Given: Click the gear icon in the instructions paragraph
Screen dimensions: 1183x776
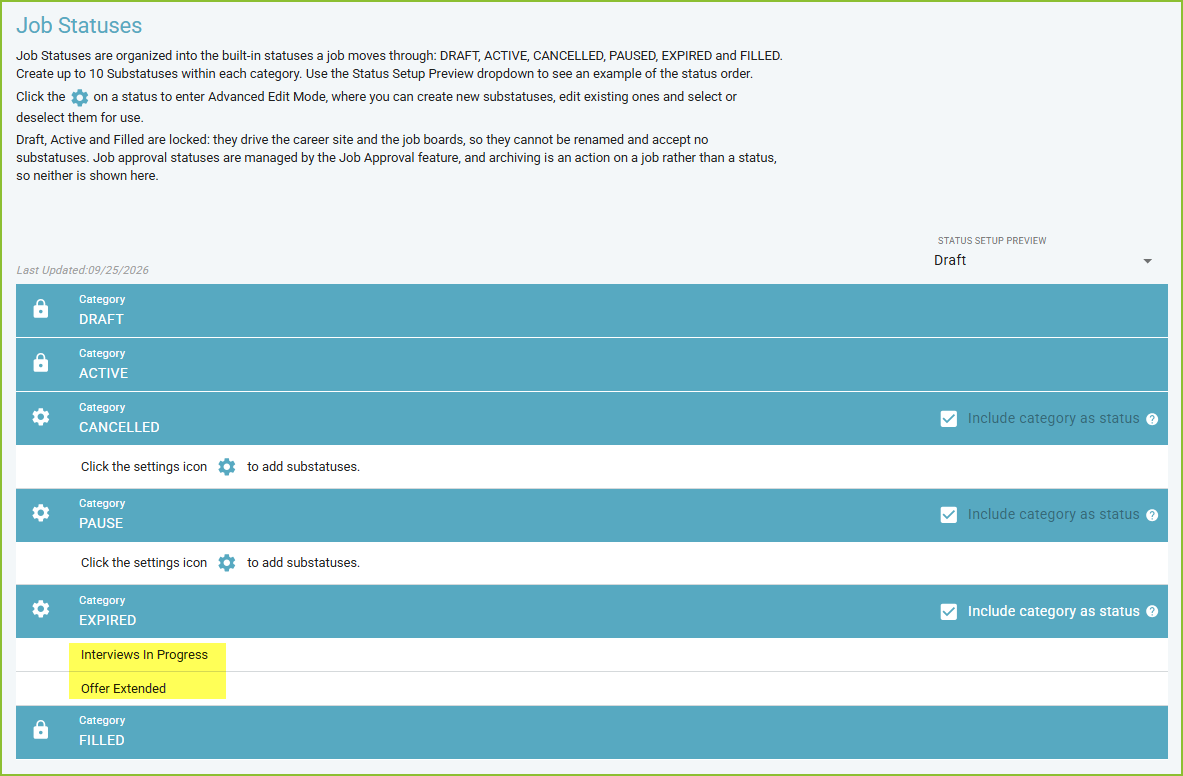Looking at the screenshot, I should coord(79,97).
